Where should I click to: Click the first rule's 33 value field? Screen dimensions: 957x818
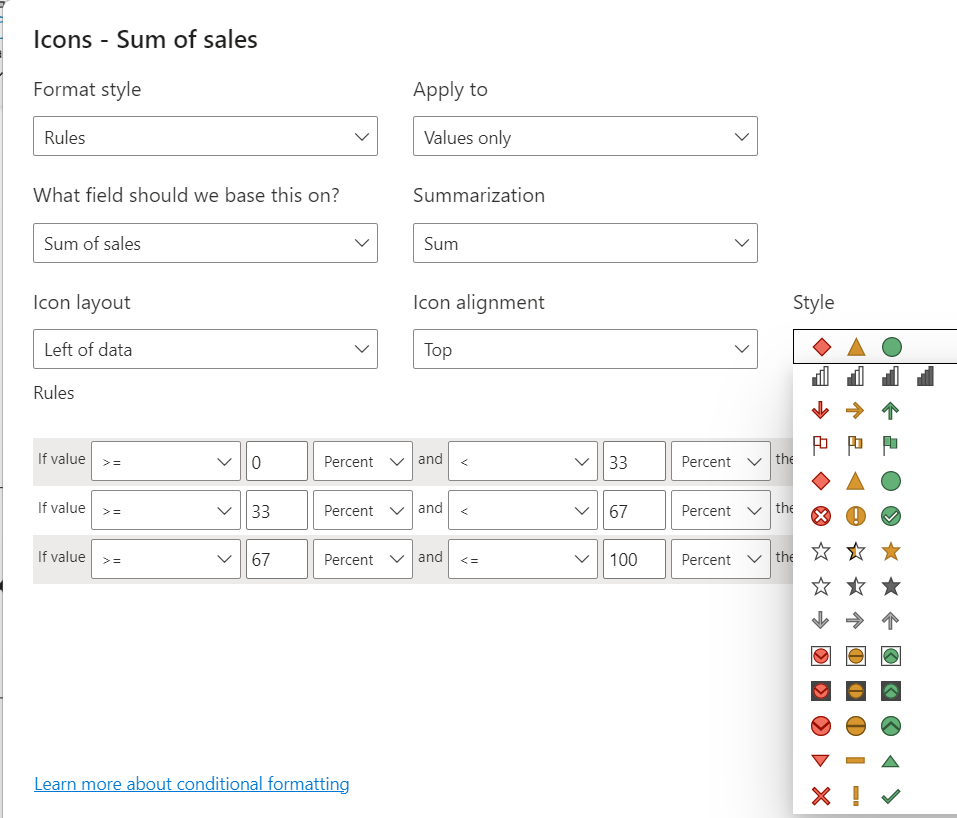point(635,462)
